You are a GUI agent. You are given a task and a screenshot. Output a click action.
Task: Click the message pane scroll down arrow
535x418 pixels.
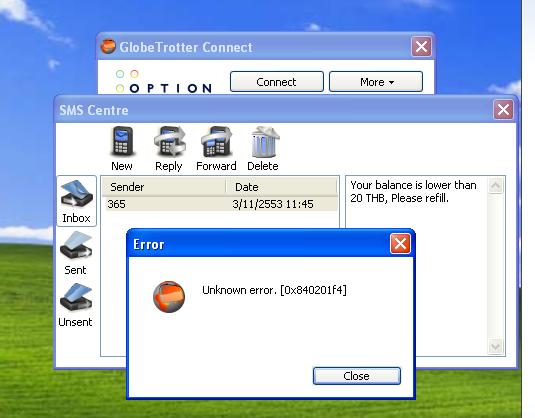tap(495, 347)
